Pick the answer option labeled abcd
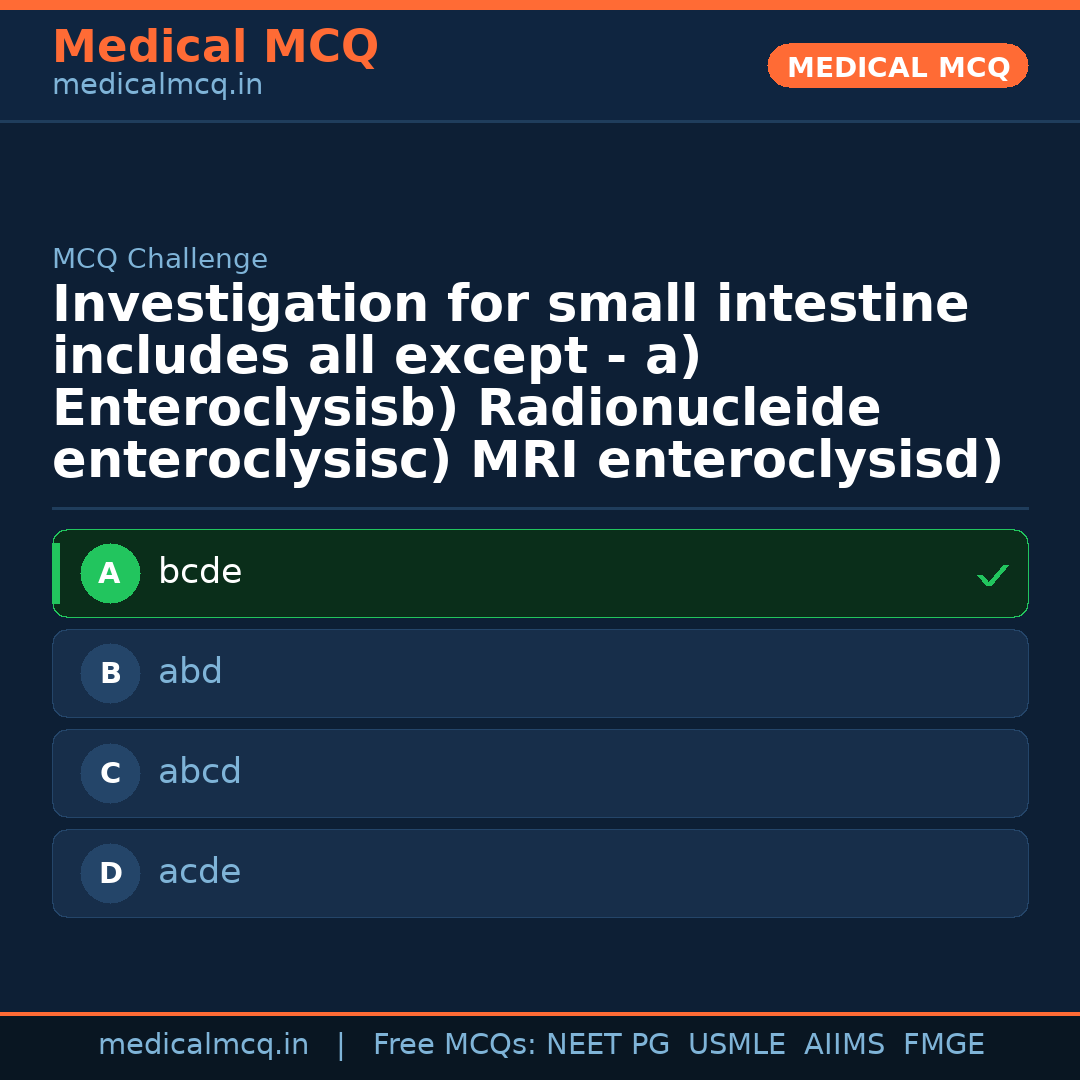 (540, 773)
